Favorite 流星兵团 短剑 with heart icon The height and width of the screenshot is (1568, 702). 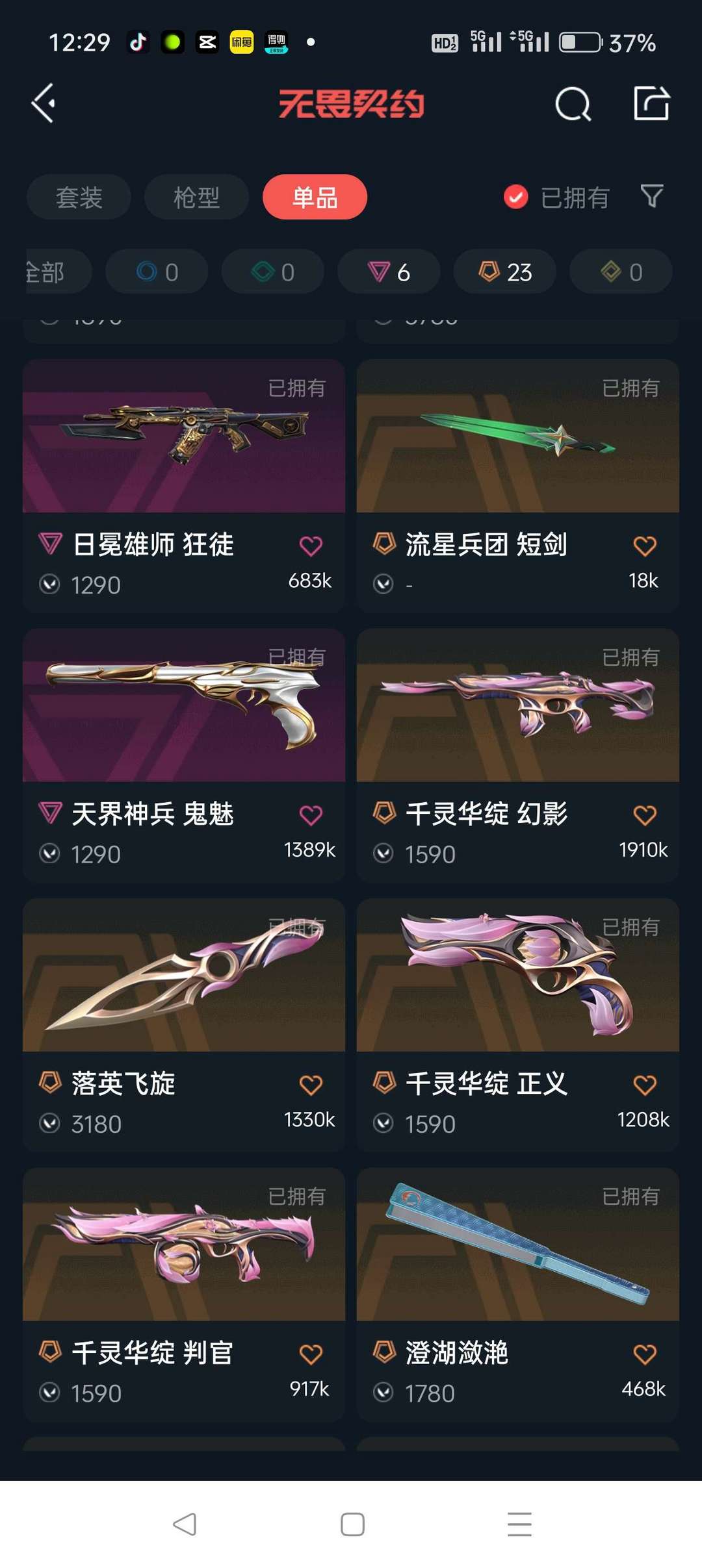(644, 546)
